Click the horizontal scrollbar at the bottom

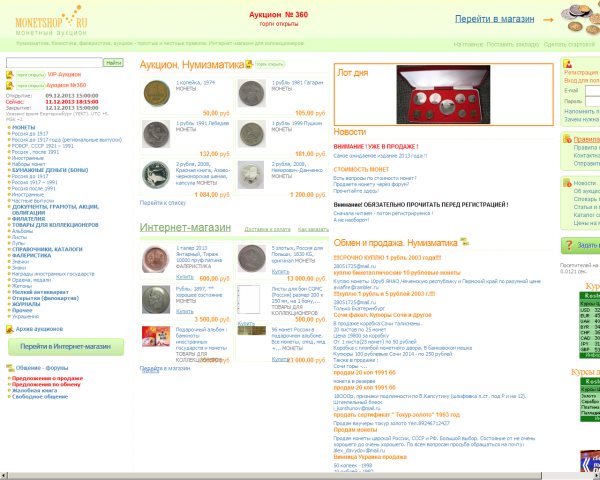tap(275, 476)
